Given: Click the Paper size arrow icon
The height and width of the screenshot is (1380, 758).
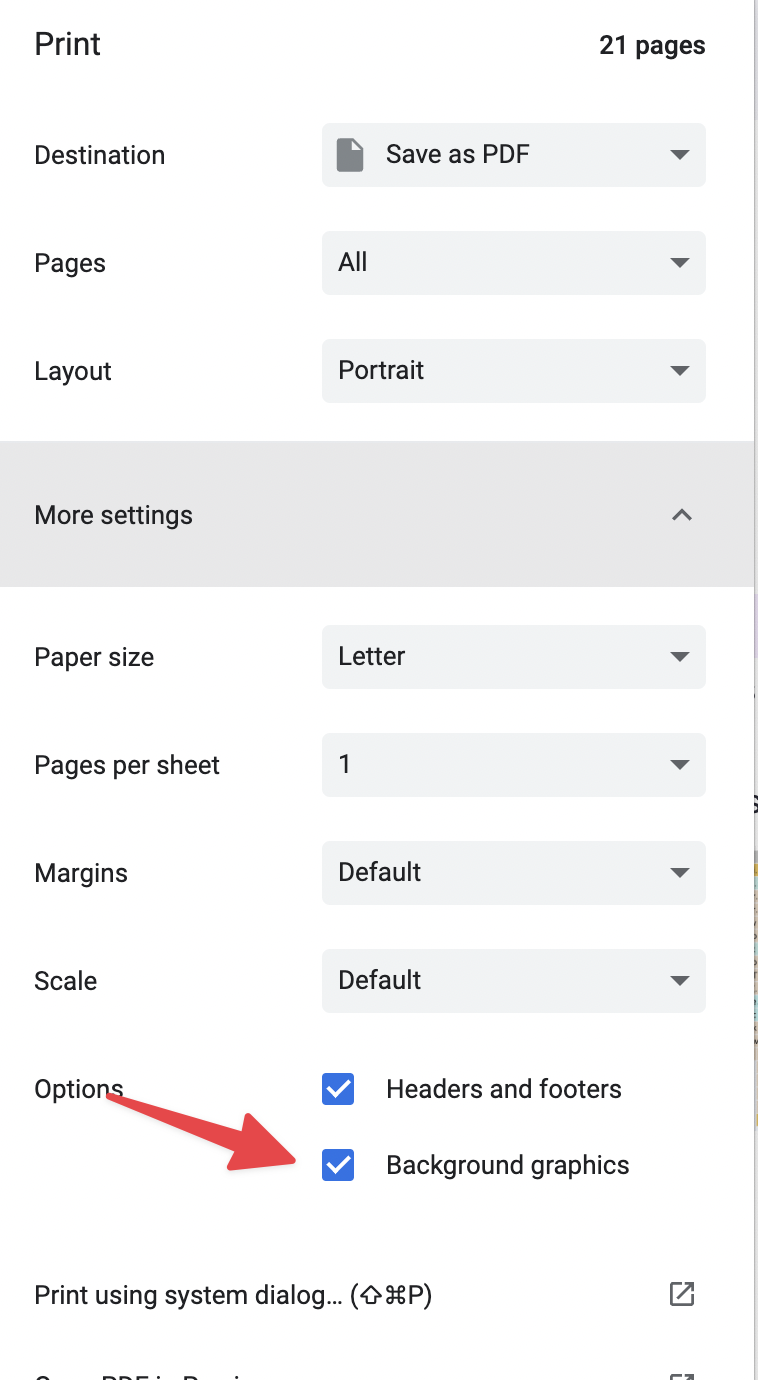Looking at the screenshot, I should pyautogui.click(x=680, y=657).
